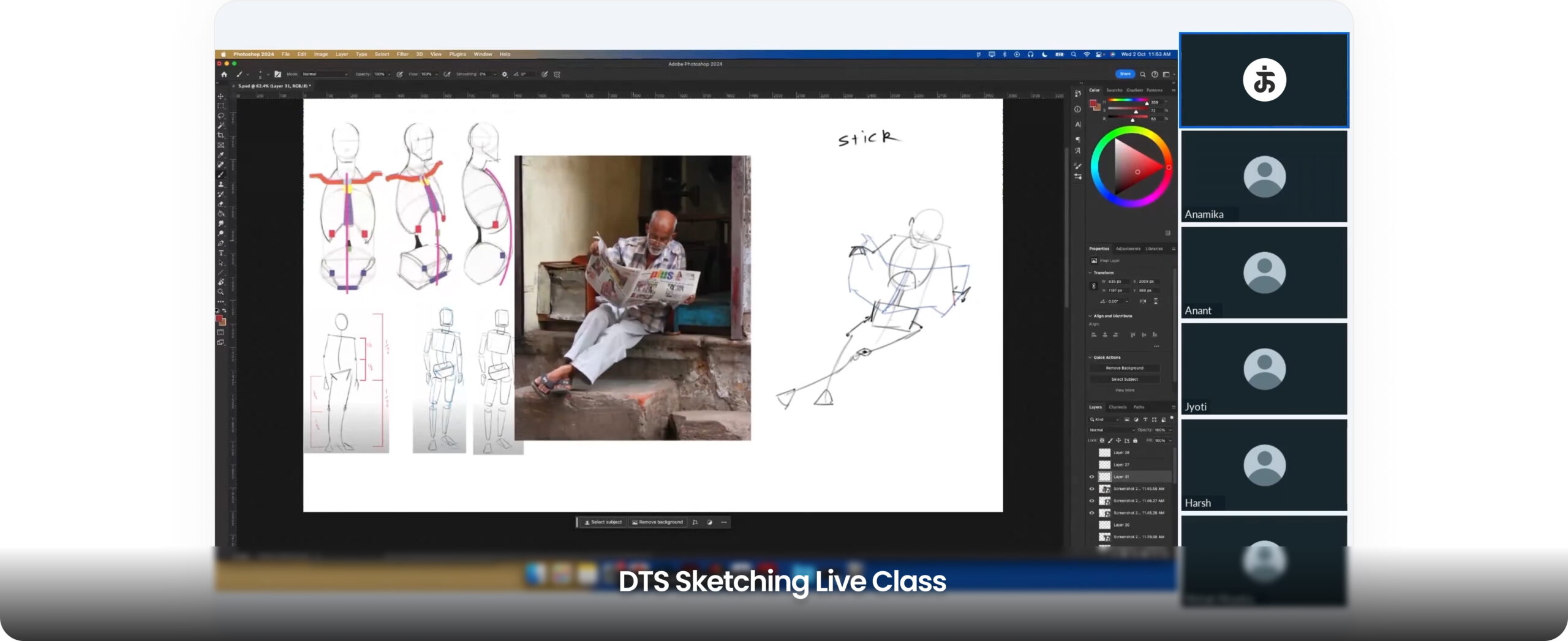Open the Filter menu
The width and height of the screenshot is (1568, 641).
tap(402, 54)
